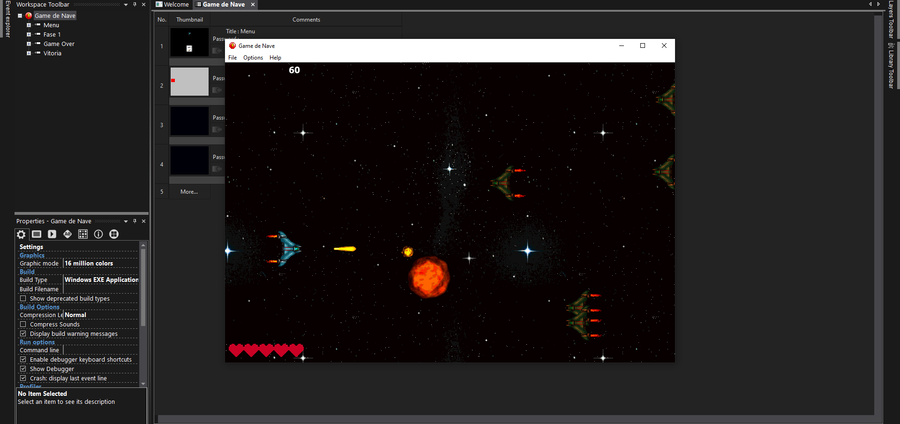Open the Values tab icon in Properties
This screenshot has height=424, width=900.
point(67,234)
